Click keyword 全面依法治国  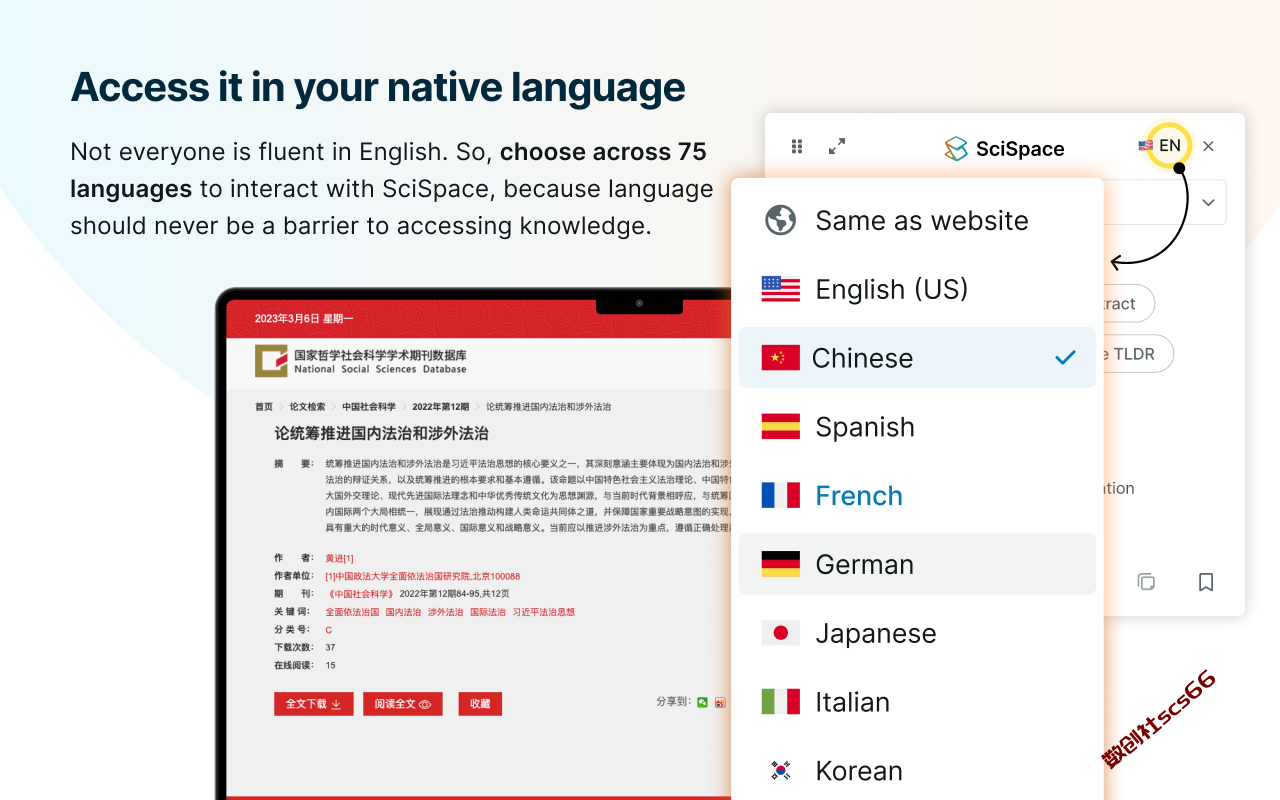point(352,612)
